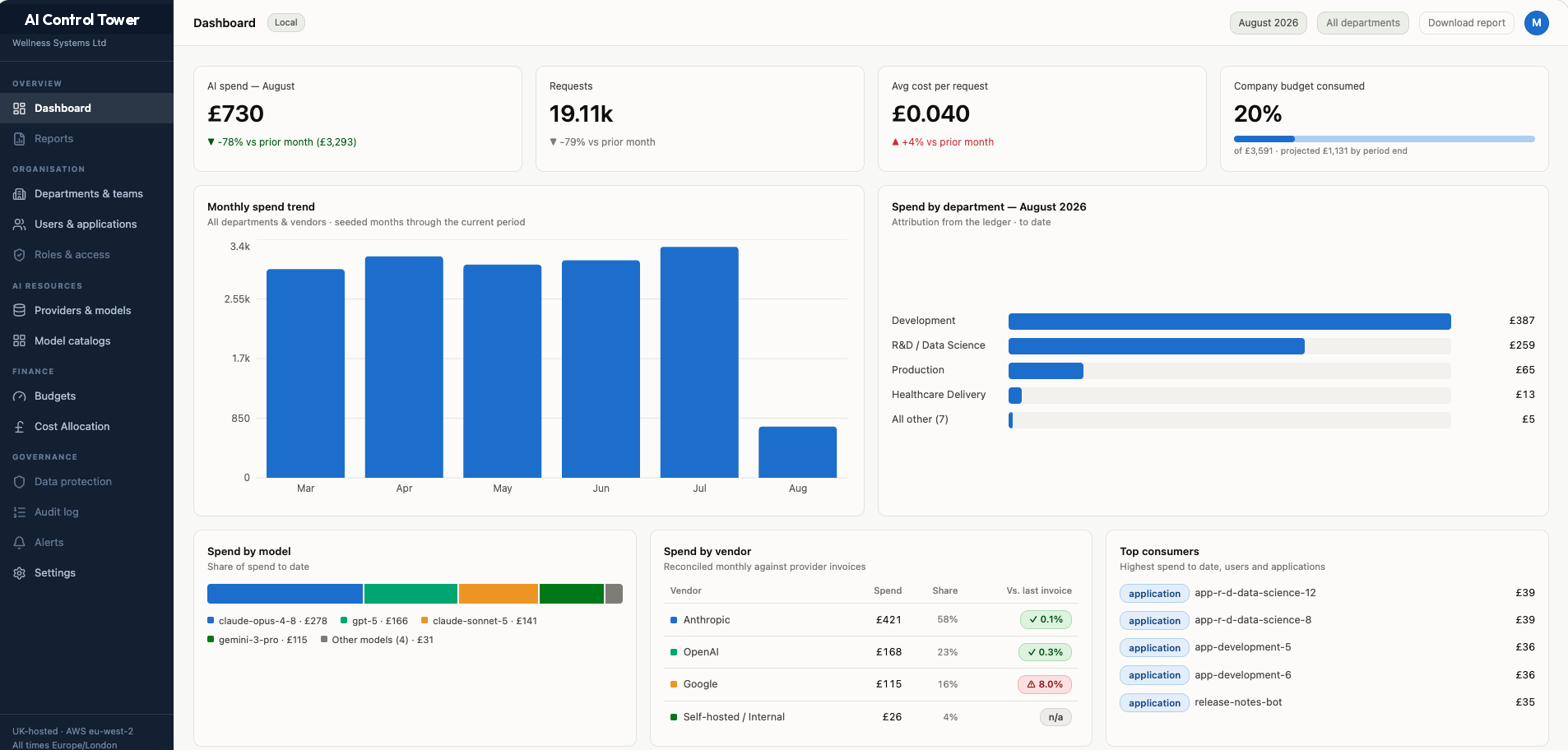Click the Healthcare Delivery department label
This screenshot has height=756, width=1568.
click(939, 395)
